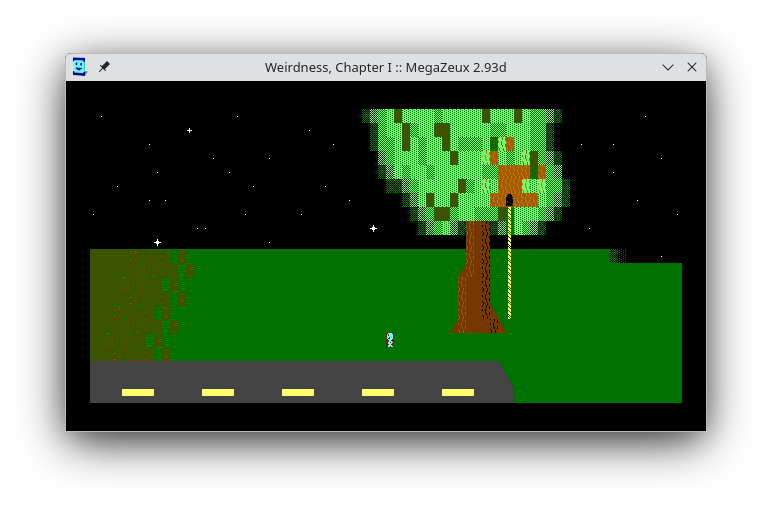Minimize window using the chevron-down button

668,67
